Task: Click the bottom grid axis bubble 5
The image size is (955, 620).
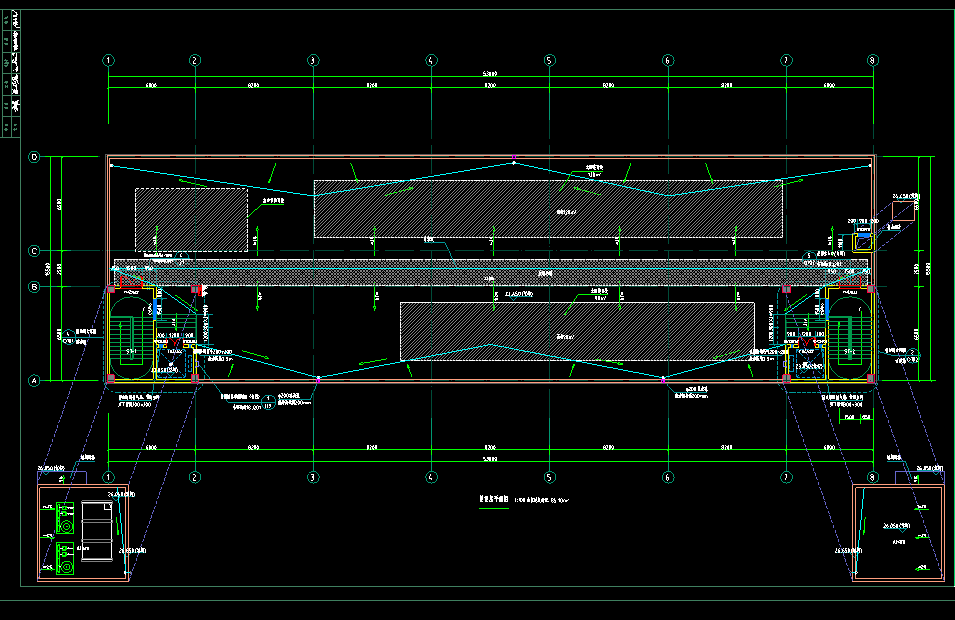Action: pos(549,477)
